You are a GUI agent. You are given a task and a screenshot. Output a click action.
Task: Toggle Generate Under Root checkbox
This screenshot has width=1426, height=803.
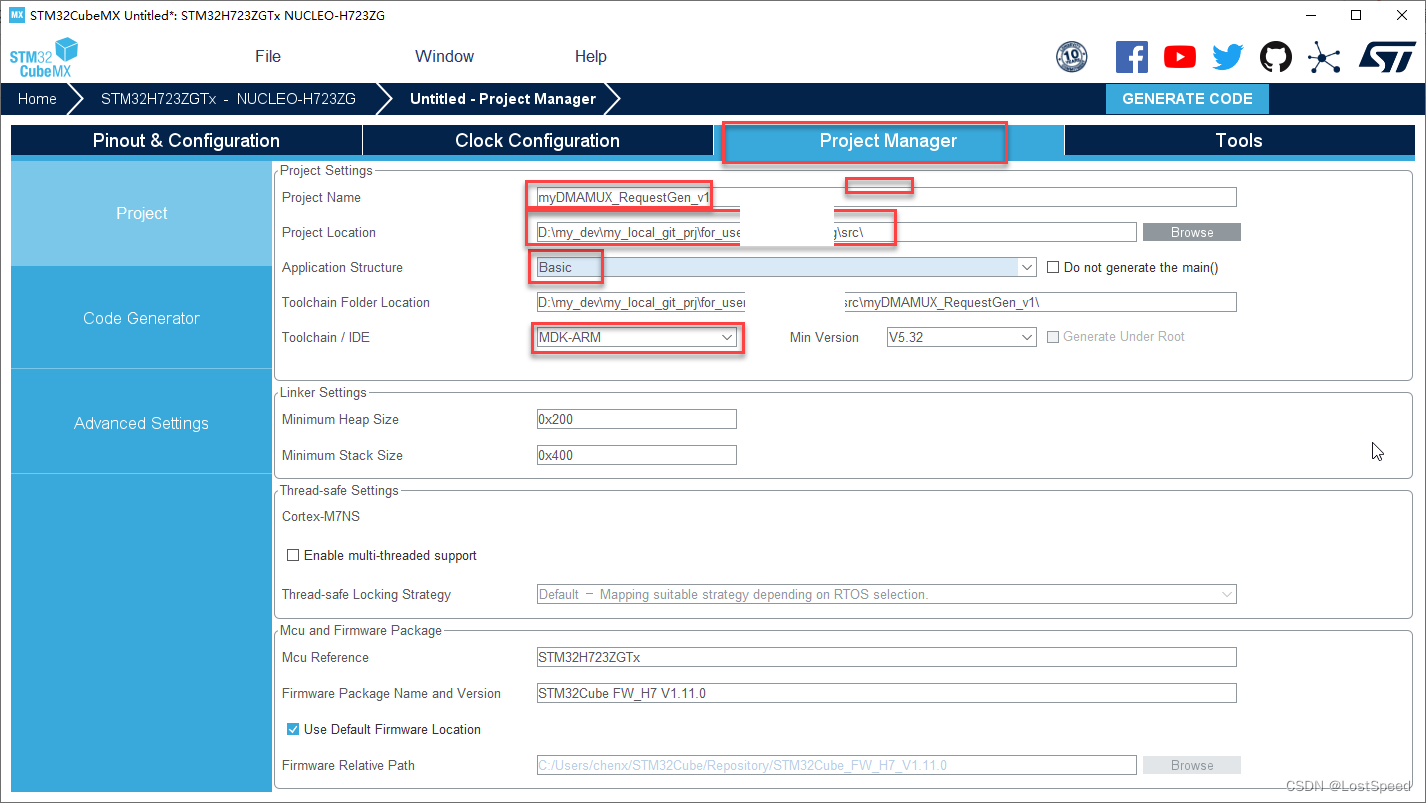(x=1053, y=337)
